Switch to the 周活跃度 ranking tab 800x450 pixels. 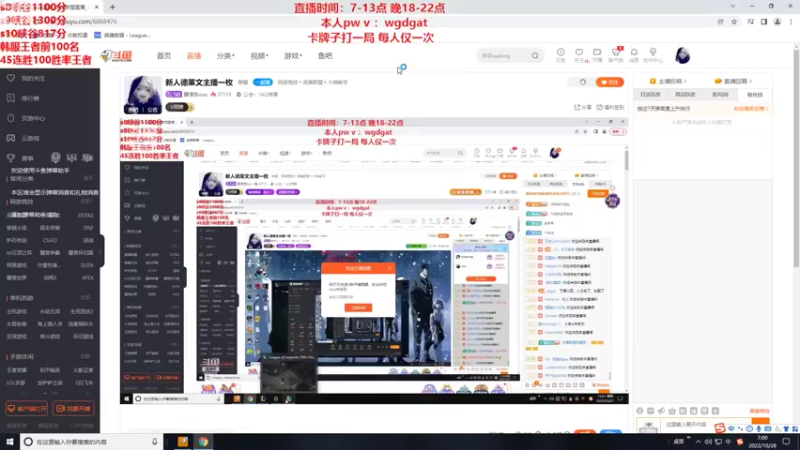coord(685,94)
